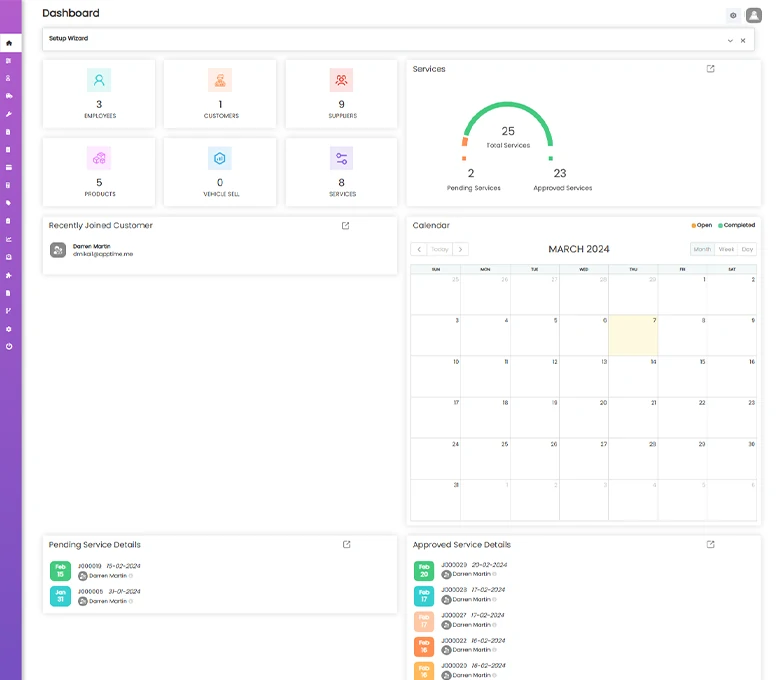Open the Services panel external link icon
The image size is (780, 680).
(x=710, y=69)
